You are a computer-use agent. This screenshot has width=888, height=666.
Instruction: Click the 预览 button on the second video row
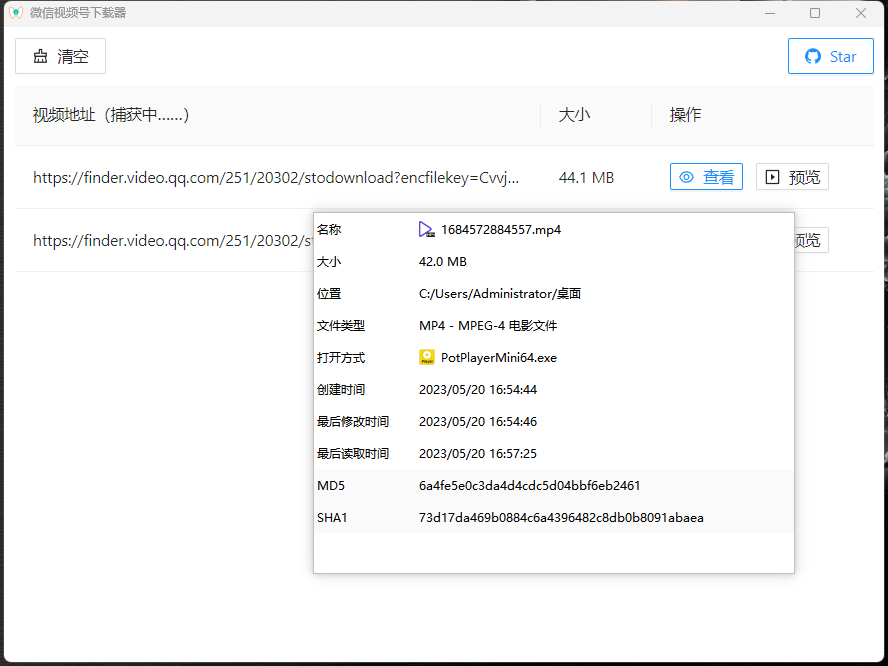(812, 240)
